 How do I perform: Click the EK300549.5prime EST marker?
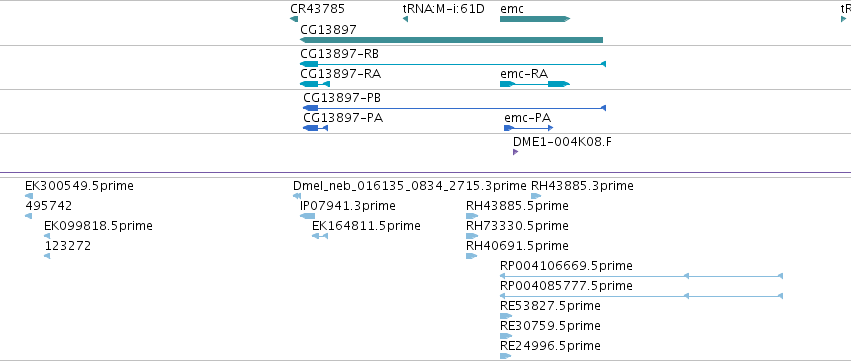pyautogui.click(x=29, y=196)
